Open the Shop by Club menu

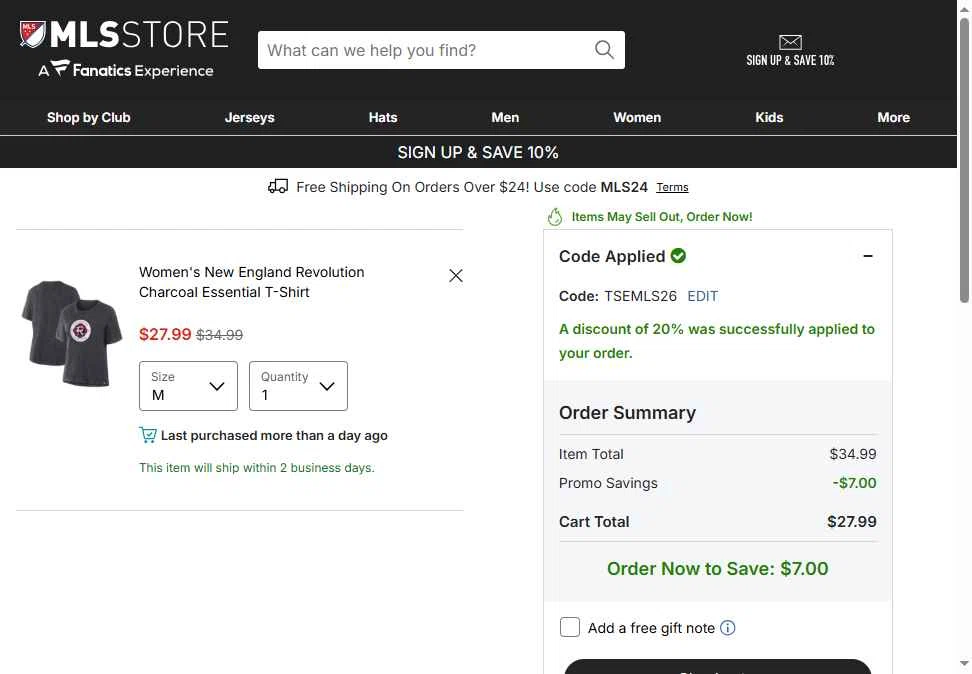click(89, 117)
